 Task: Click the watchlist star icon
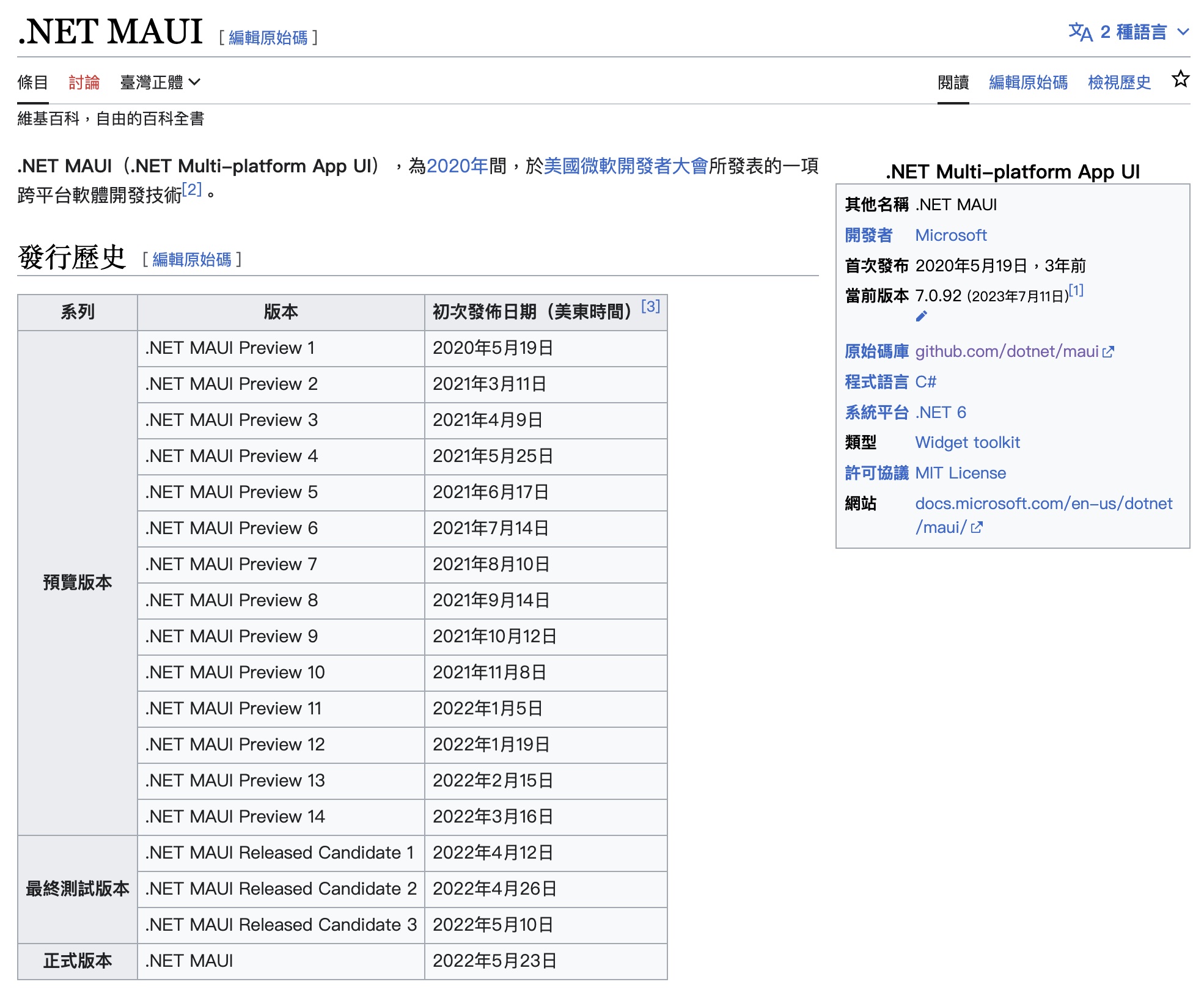click(1180, 79)
